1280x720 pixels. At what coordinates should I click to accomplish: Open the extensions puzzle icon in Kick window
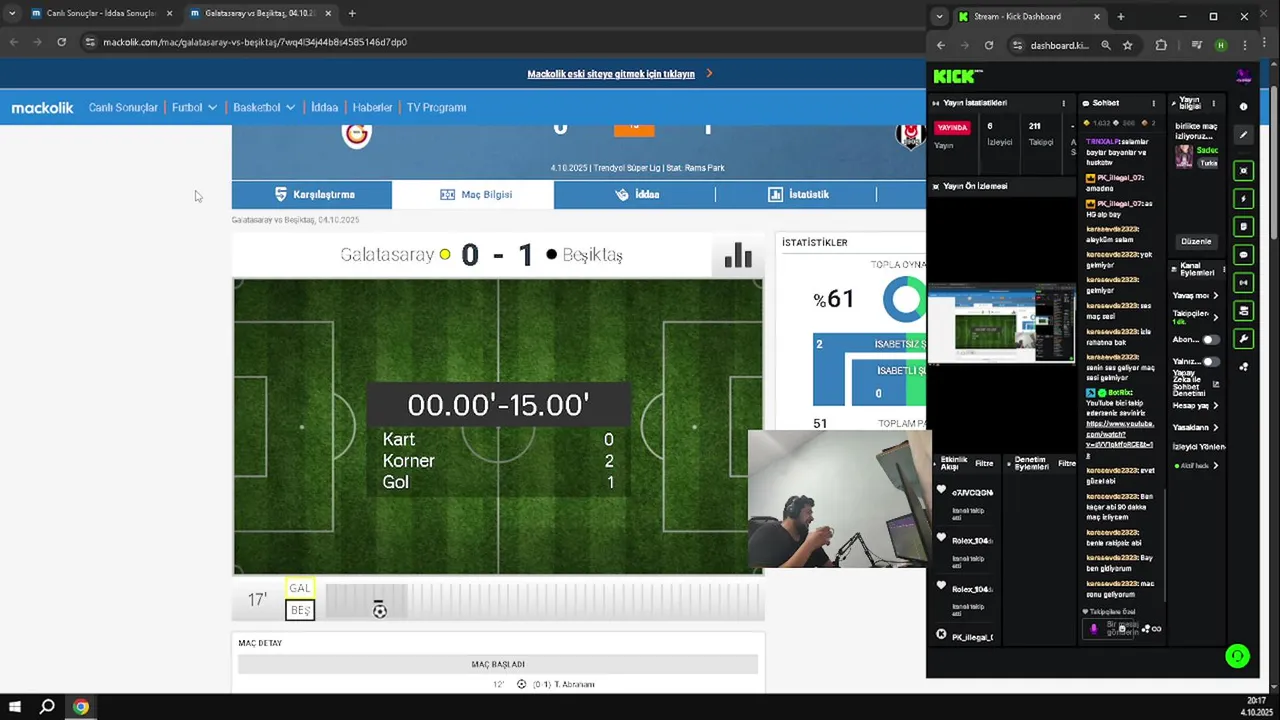click(1161, 45)
